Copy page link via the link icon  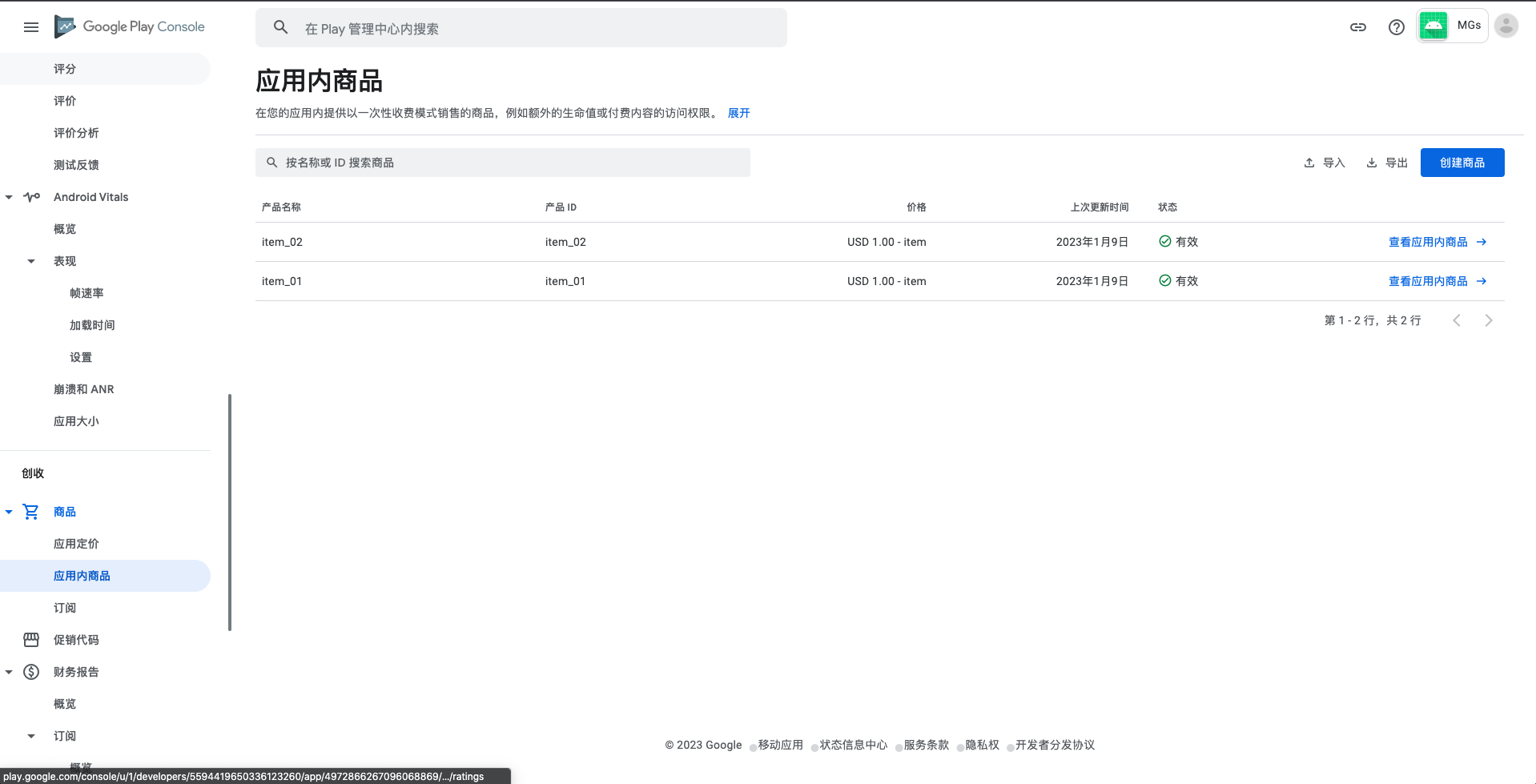(x=1358, y=27)
